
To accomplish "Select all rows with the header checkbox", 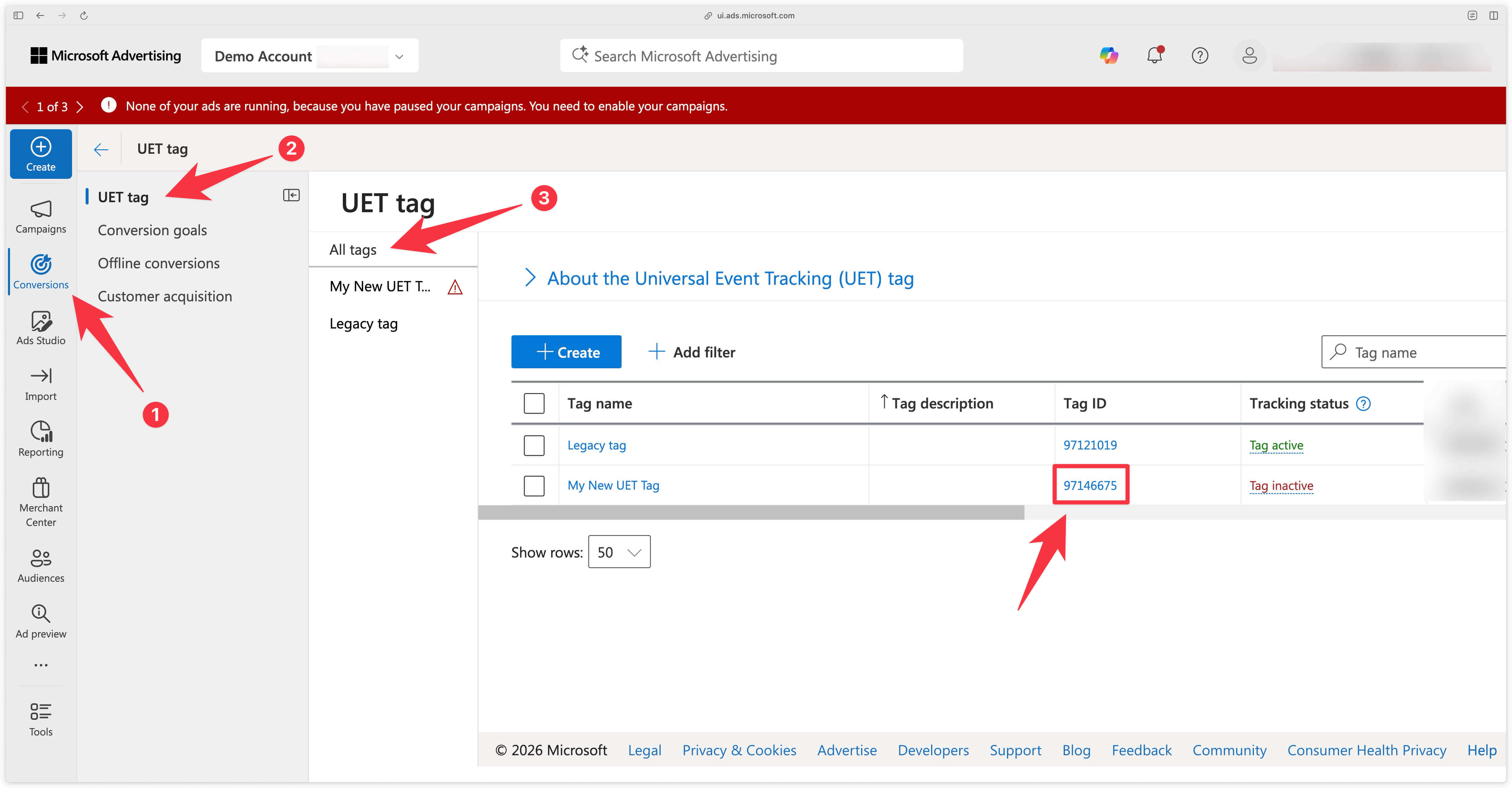I will pyautogui.click(x=534, y=403).
